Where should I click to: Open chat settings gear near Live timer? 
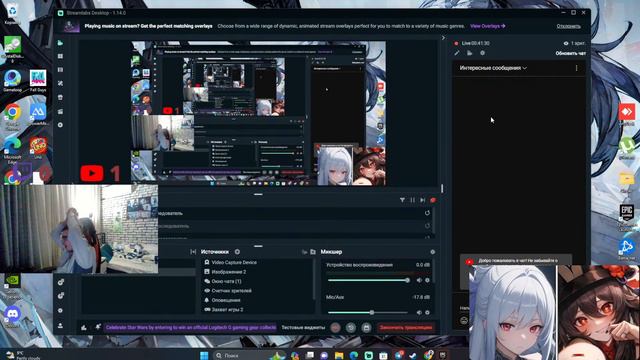(482, 53)
